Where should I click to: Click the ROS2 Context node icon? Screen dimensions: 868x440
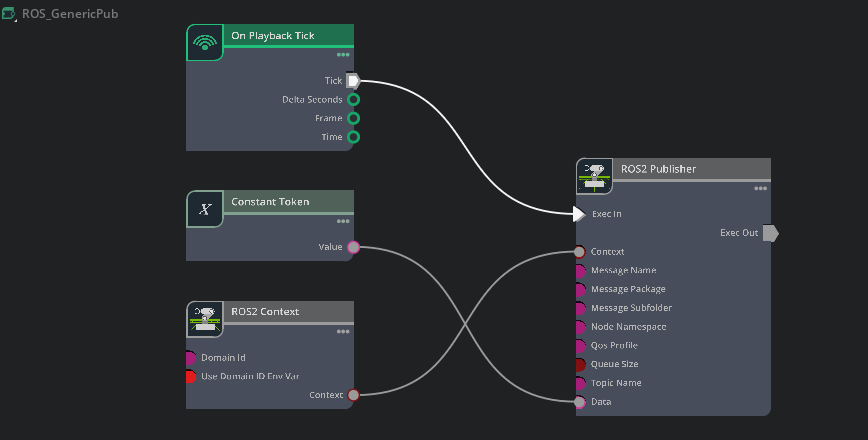pyautogui.click(x=205, y=319)
